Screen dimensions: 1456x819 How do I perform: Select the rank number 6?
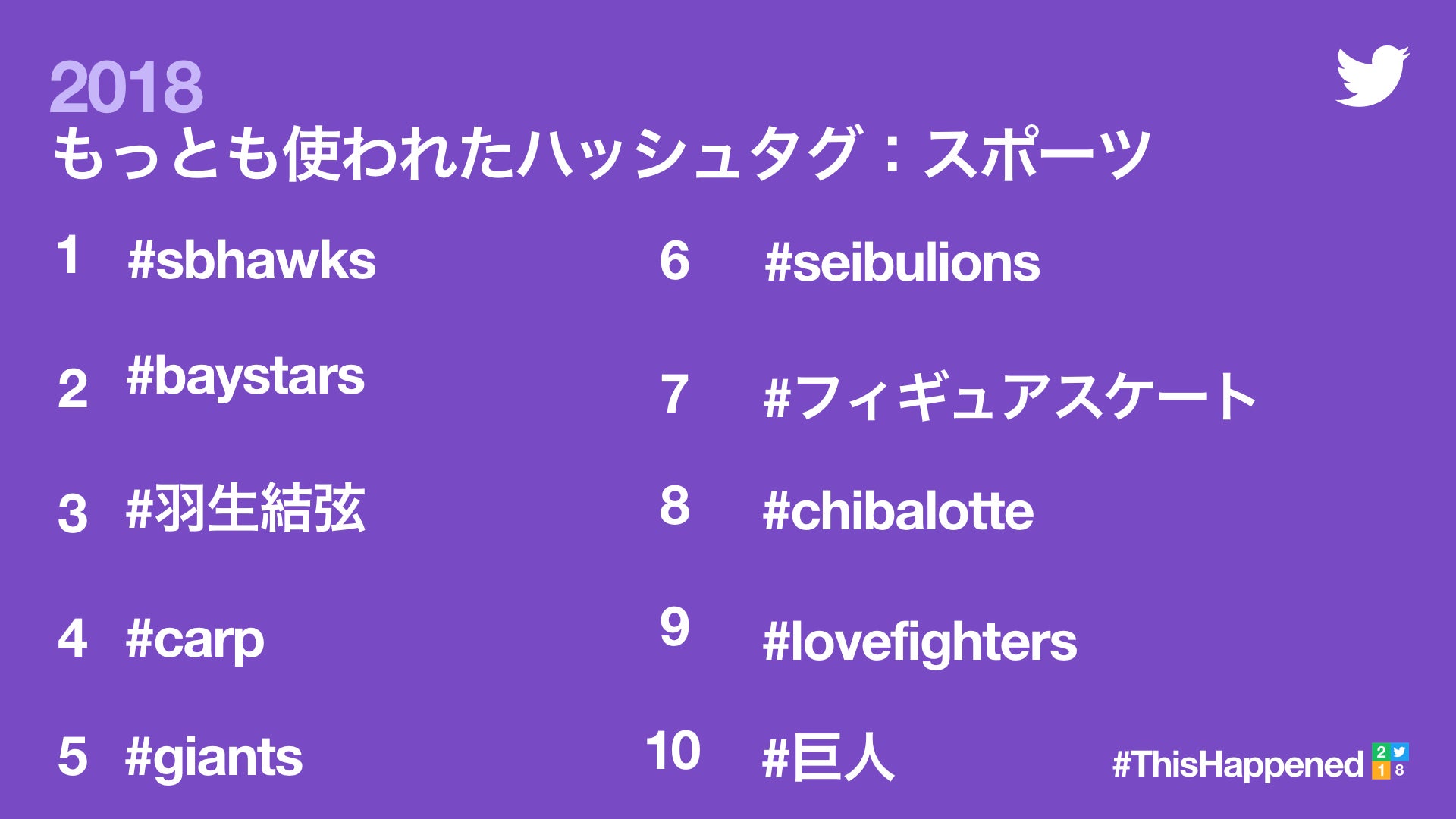click(674, 261)
